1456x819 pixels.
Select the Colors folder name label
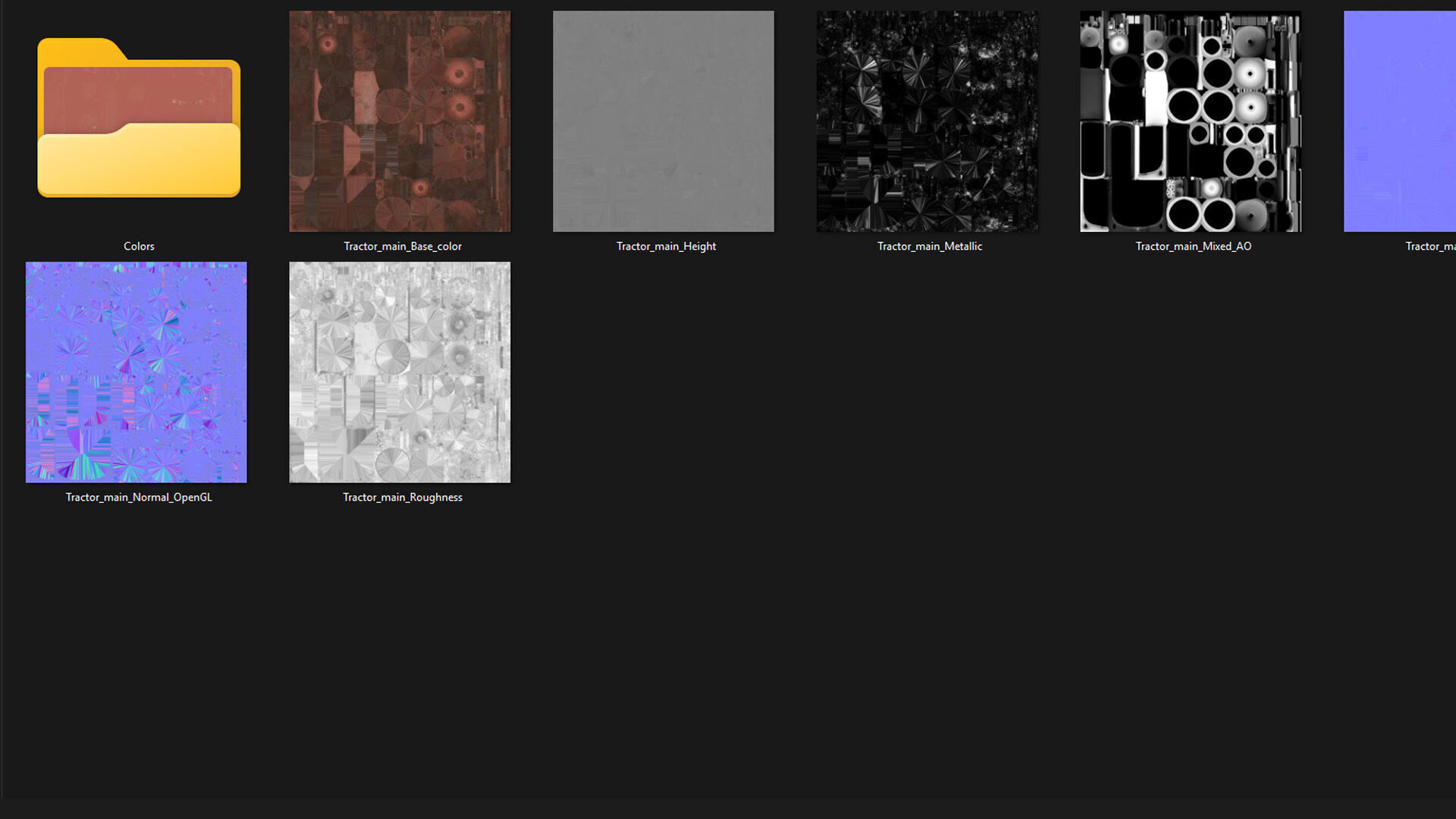coord(139,246)
